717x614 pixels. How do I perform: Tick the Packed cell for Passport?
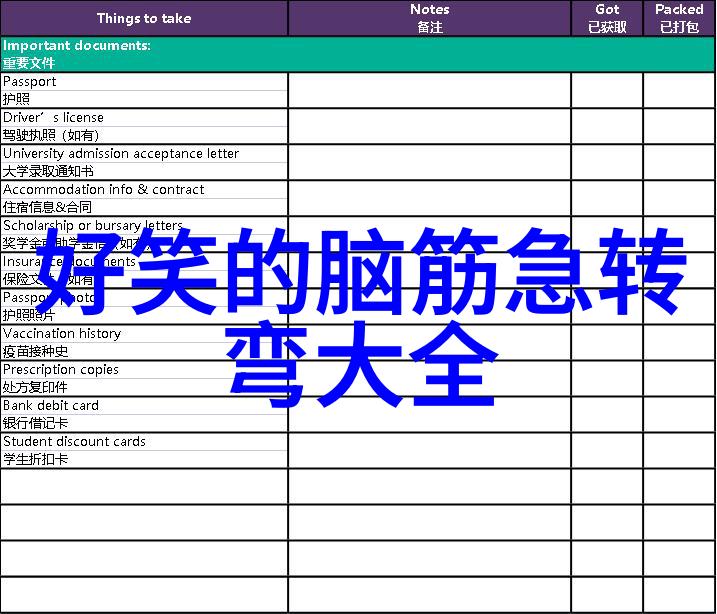(679, 90)
